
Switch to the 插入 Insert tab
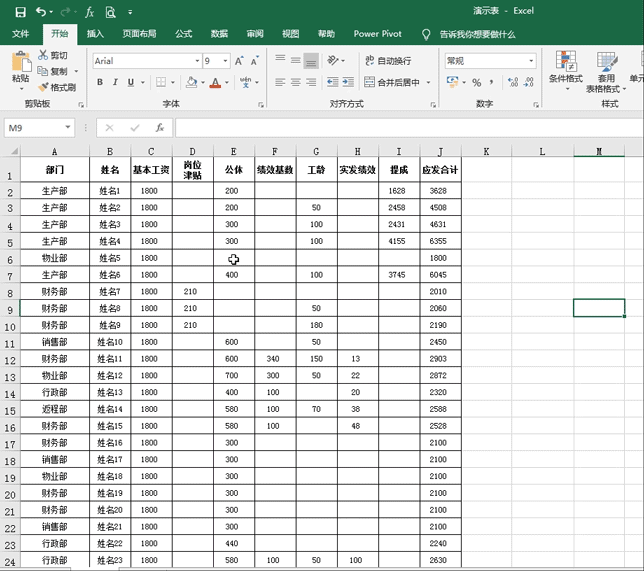coord(95,34)
